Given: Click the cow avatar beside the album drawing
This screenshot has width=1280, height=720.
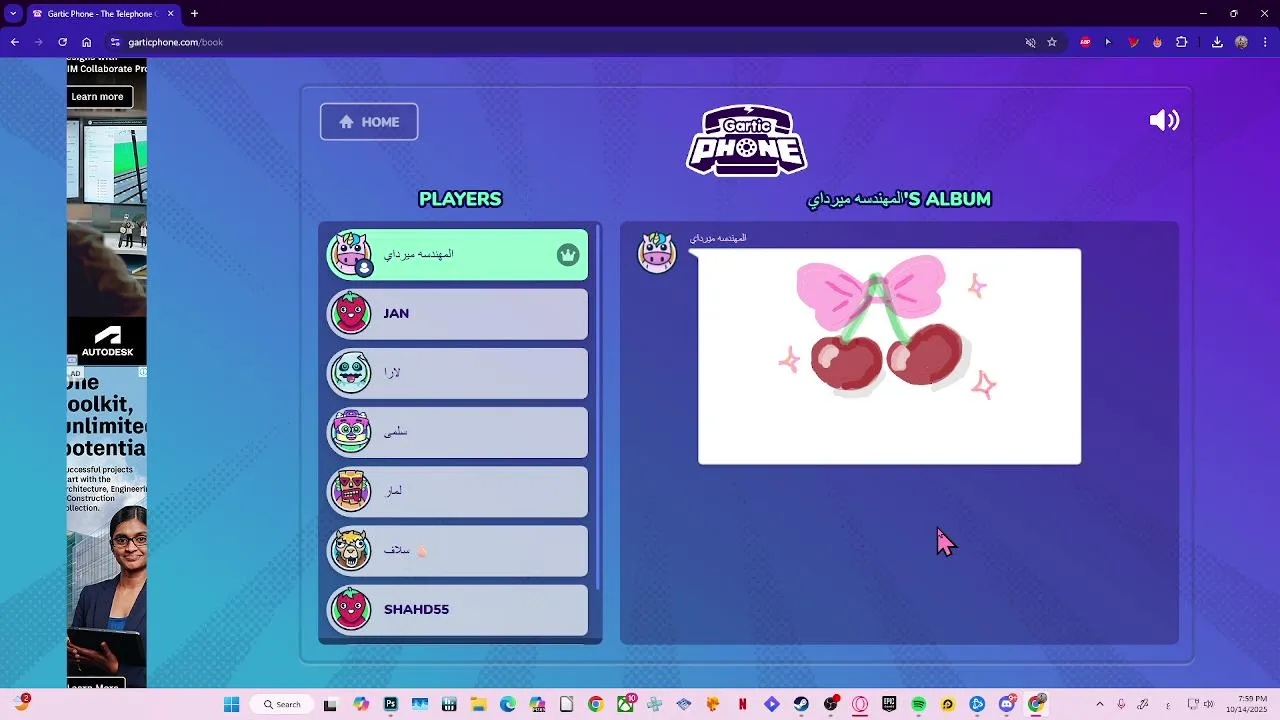Looking at the screenshot, I should pyautogui.click(x=657, y=253).
